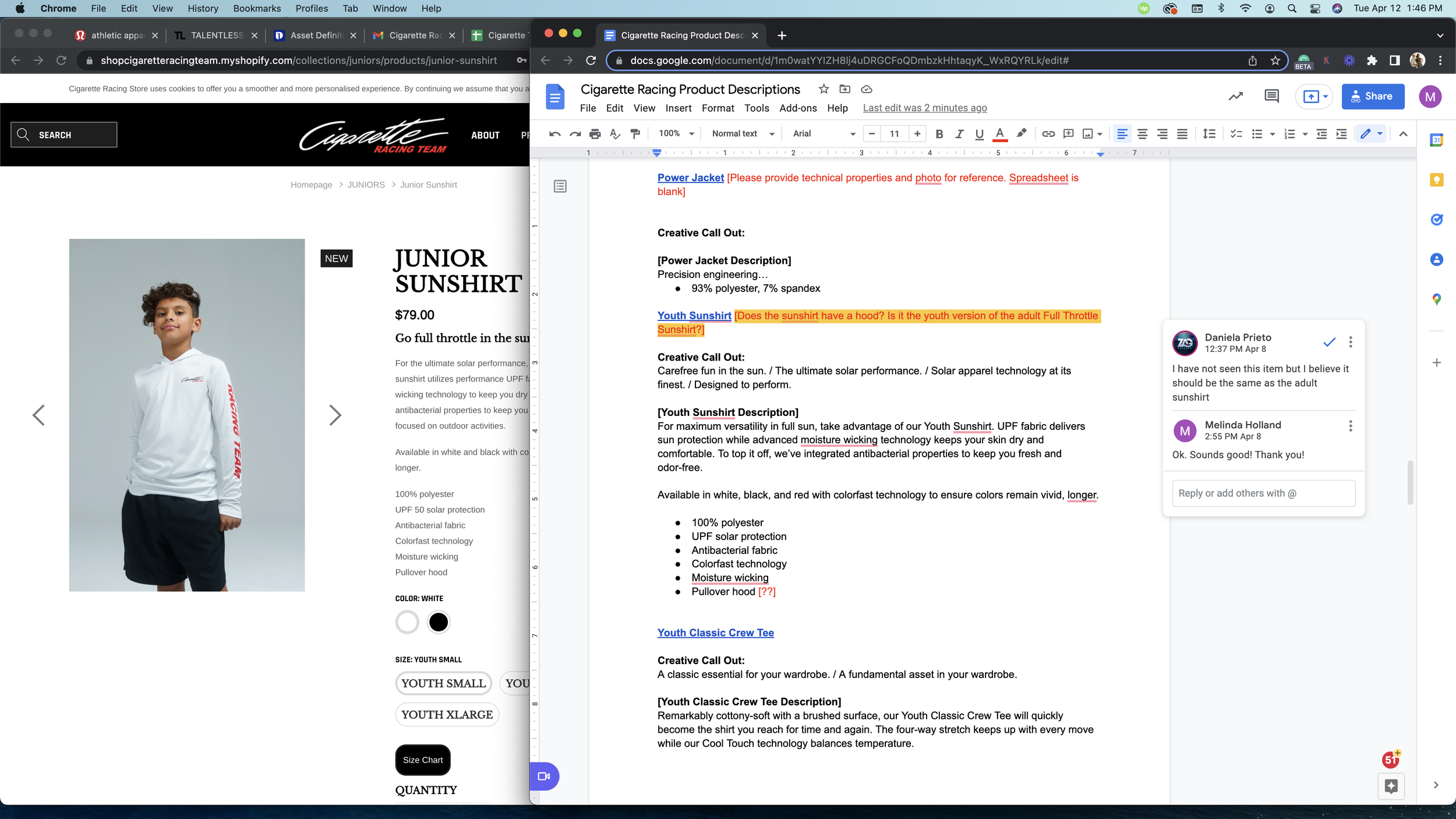This screenshot has width=1456, height=819.
Task: Select left text alignment
Action: pos(1122,134)
